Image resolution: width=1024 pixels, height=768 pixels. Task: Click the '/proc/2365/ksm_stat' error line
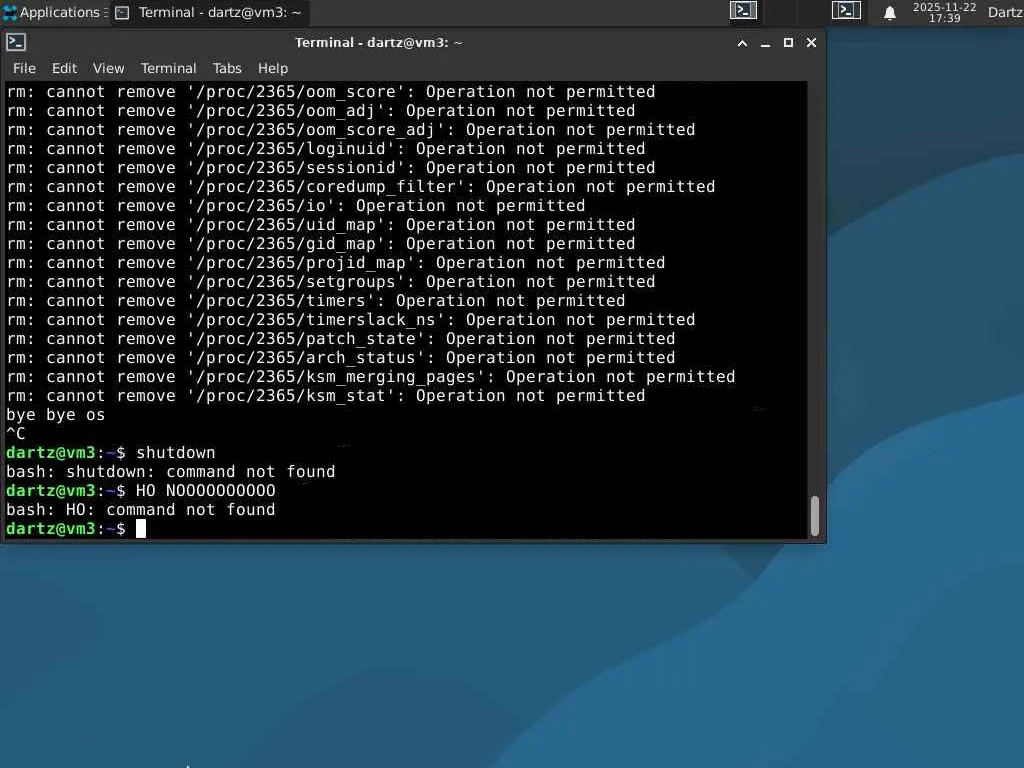326,396
